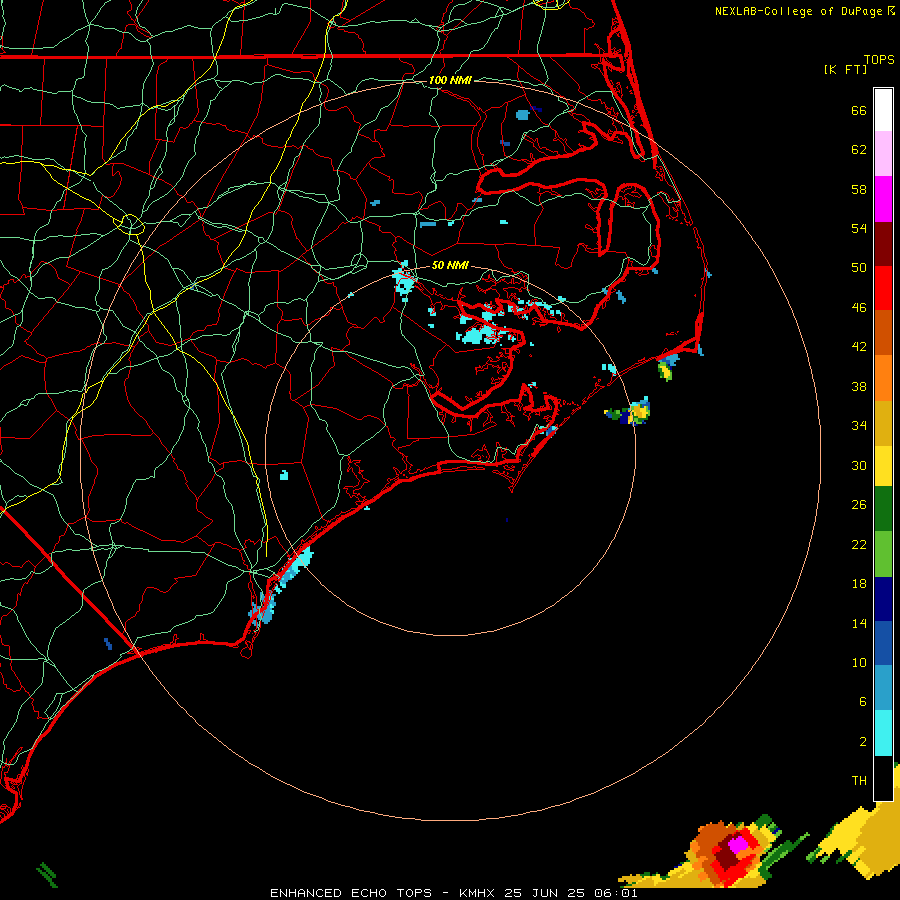This screenshot has width=900, height=900.
Task: Click the TOPS legend title
Action: [x=879, y=59]
